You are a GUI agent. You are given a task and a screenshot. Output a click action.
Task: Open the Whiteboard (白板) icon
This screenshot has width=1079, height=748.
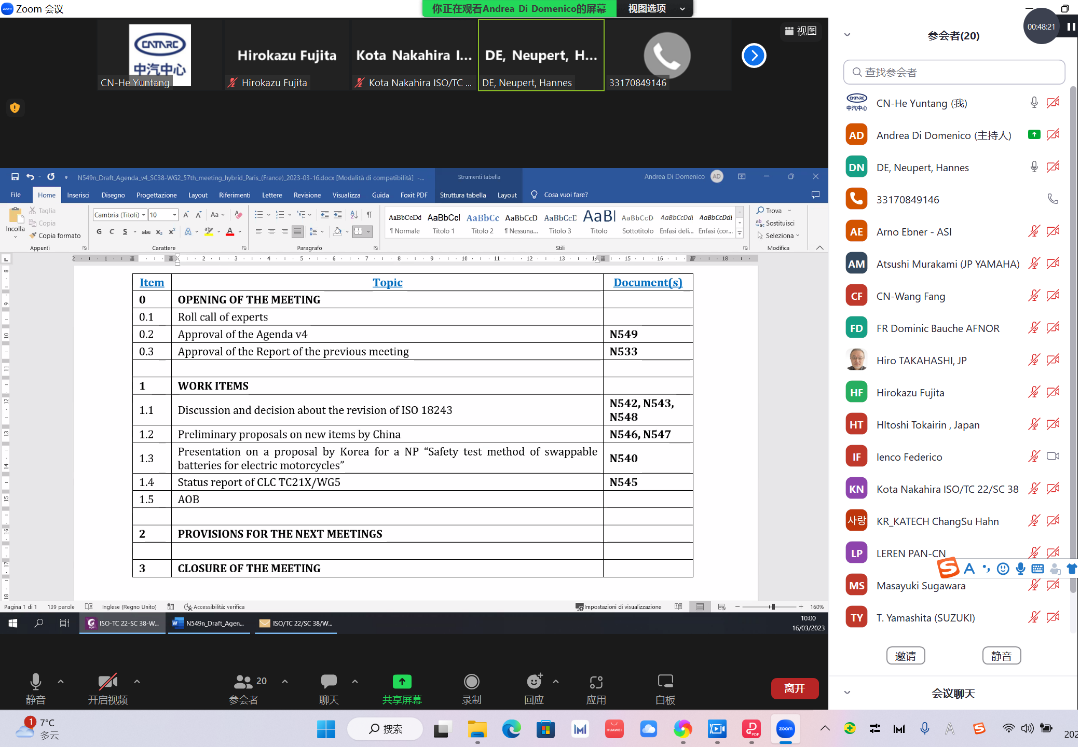665,683
